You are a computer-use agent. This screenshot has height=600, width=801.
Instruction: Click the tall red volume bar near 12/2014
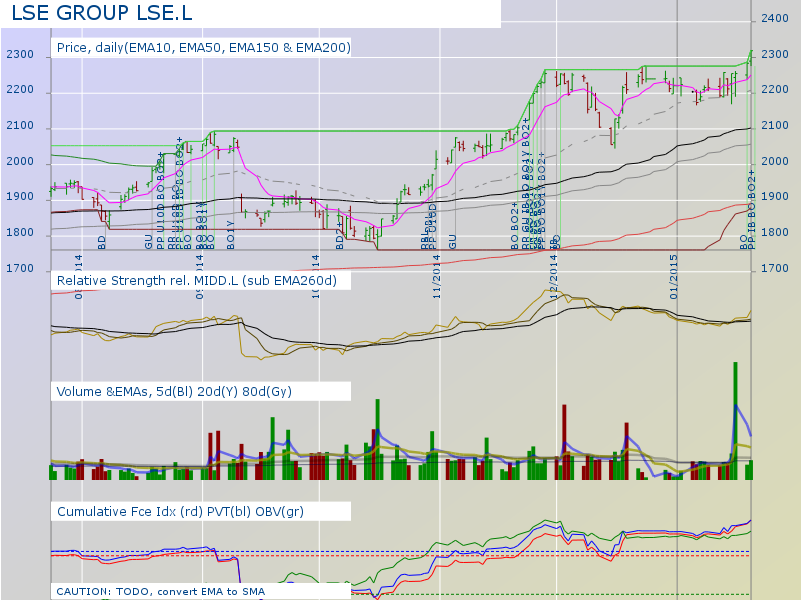pyautogui.click(x=564, y=442)
